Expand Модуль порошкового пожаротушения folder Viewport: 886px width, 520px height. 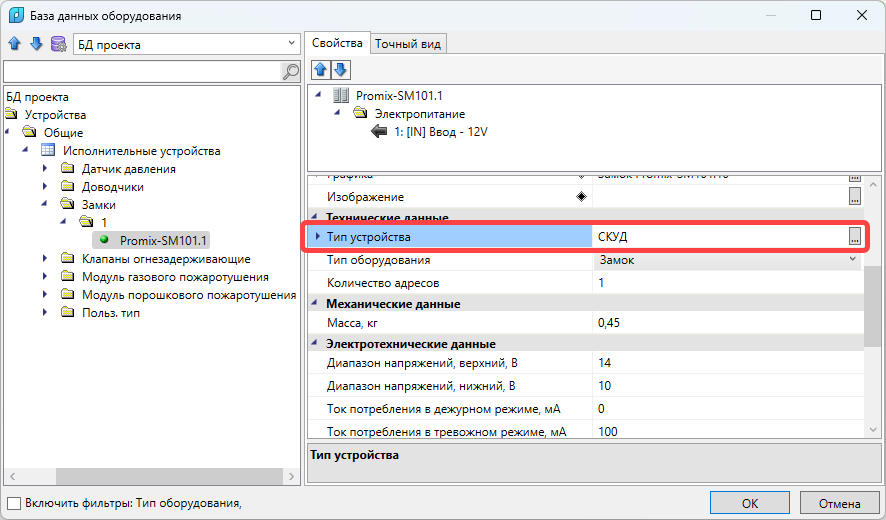(45, 294)
